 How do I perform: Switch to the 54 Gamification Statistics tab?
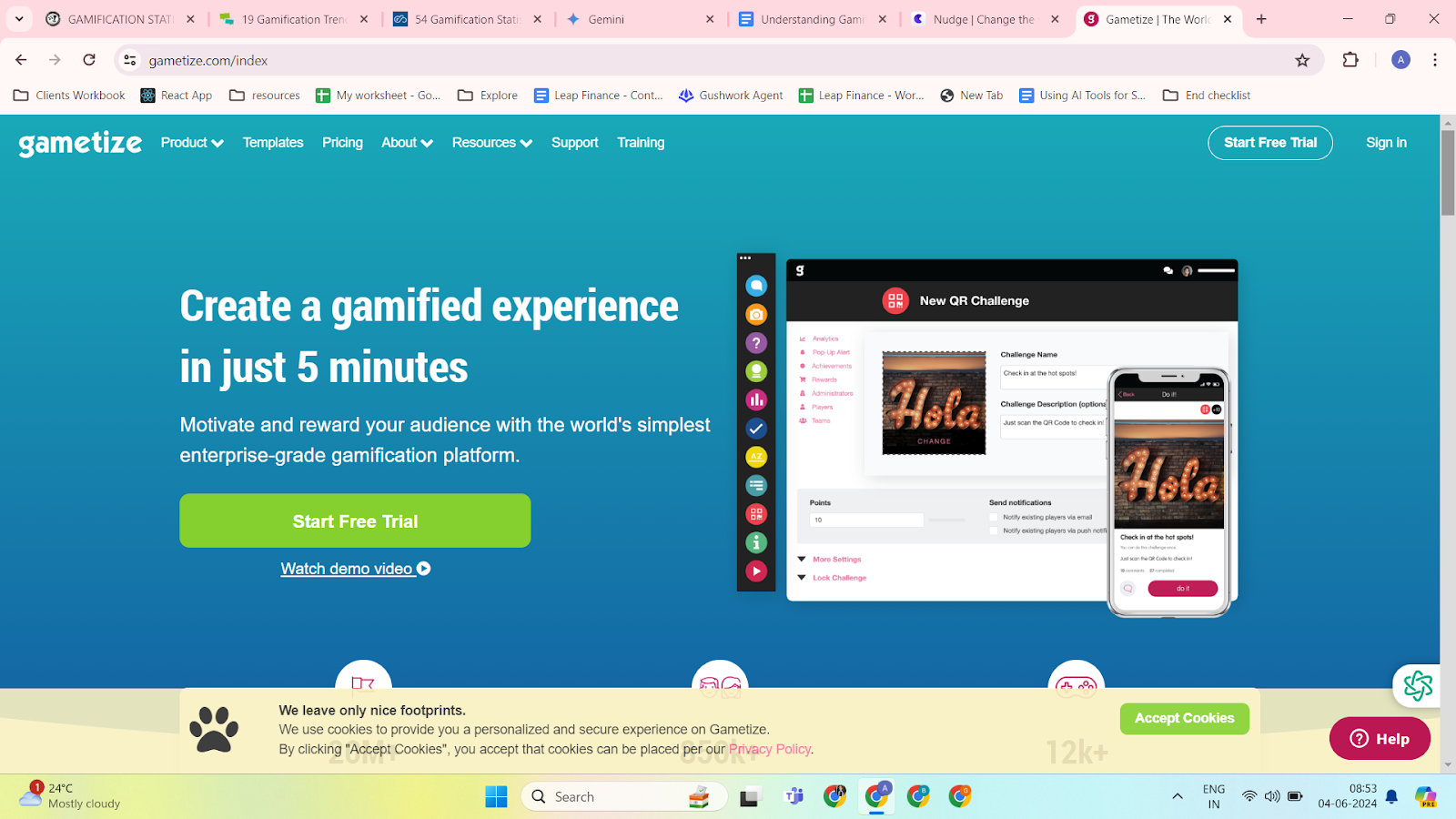point(467,19)
